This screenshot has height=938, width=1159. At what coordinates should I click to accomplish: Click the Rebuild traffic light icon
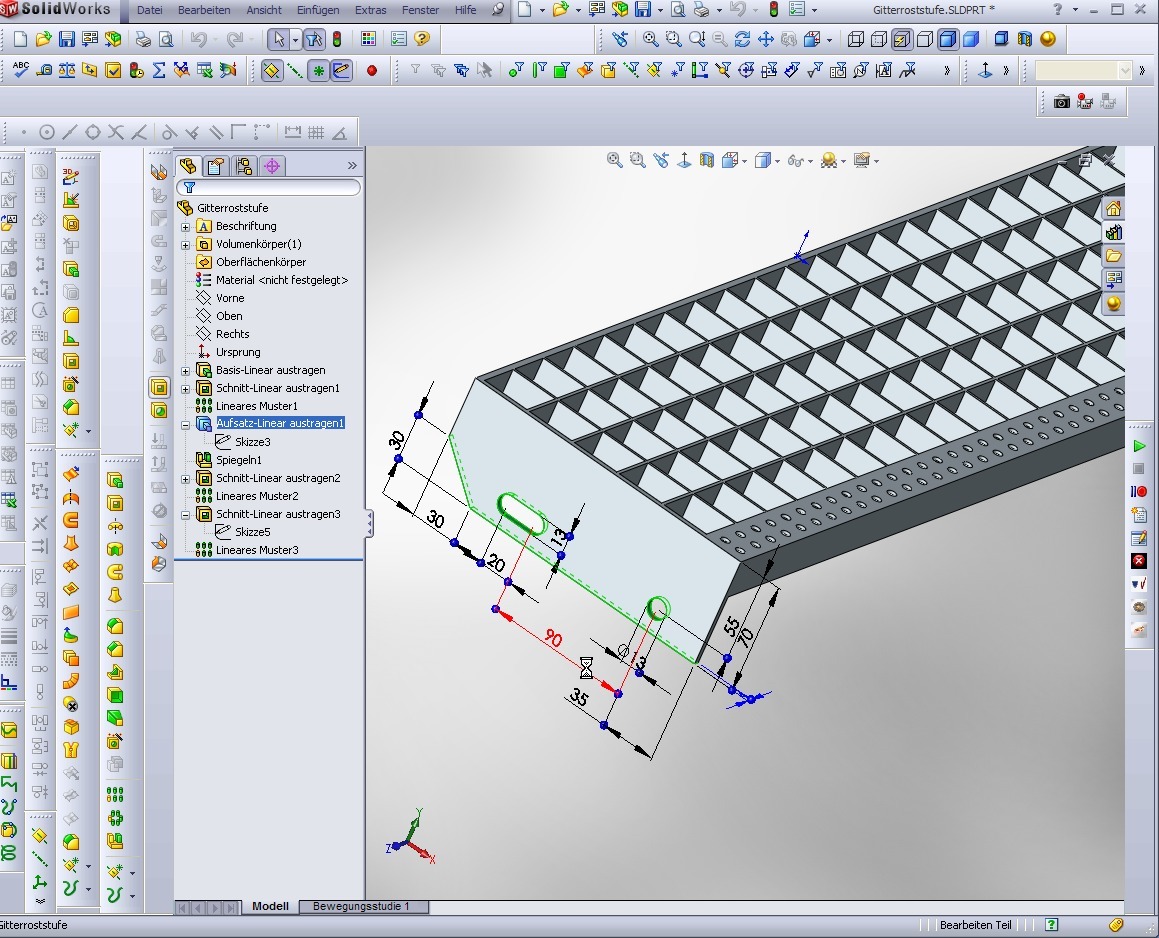click(x=336, y=39)
